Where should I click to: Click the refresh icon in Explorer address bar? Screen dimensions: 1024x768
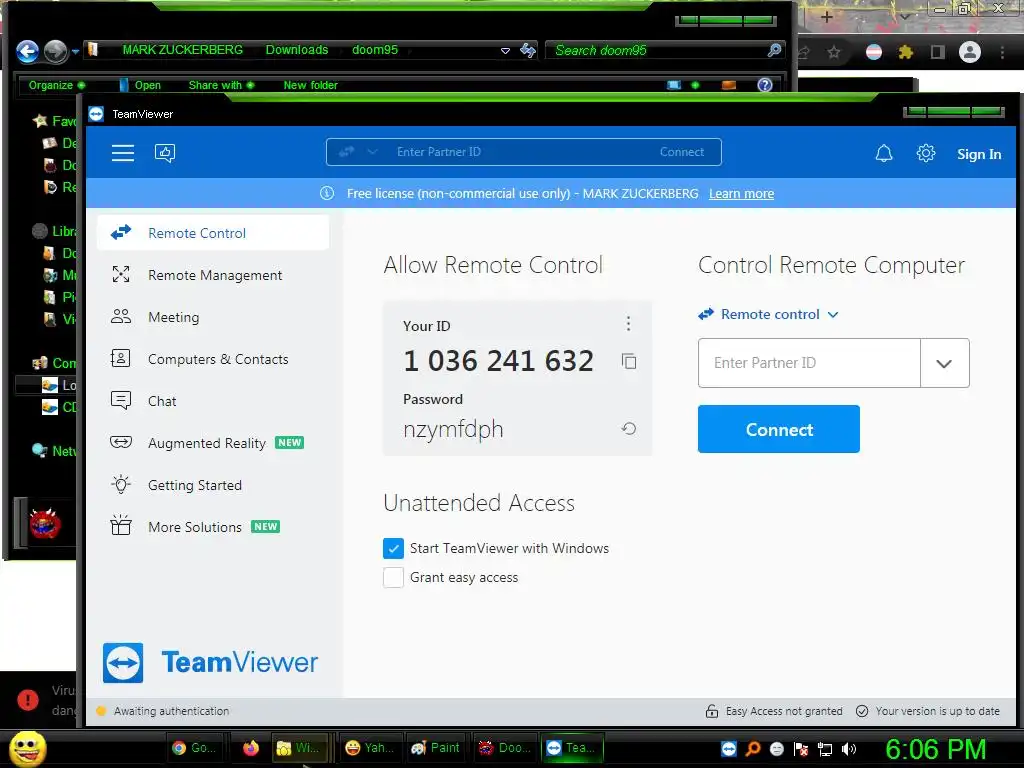point(528,50)
